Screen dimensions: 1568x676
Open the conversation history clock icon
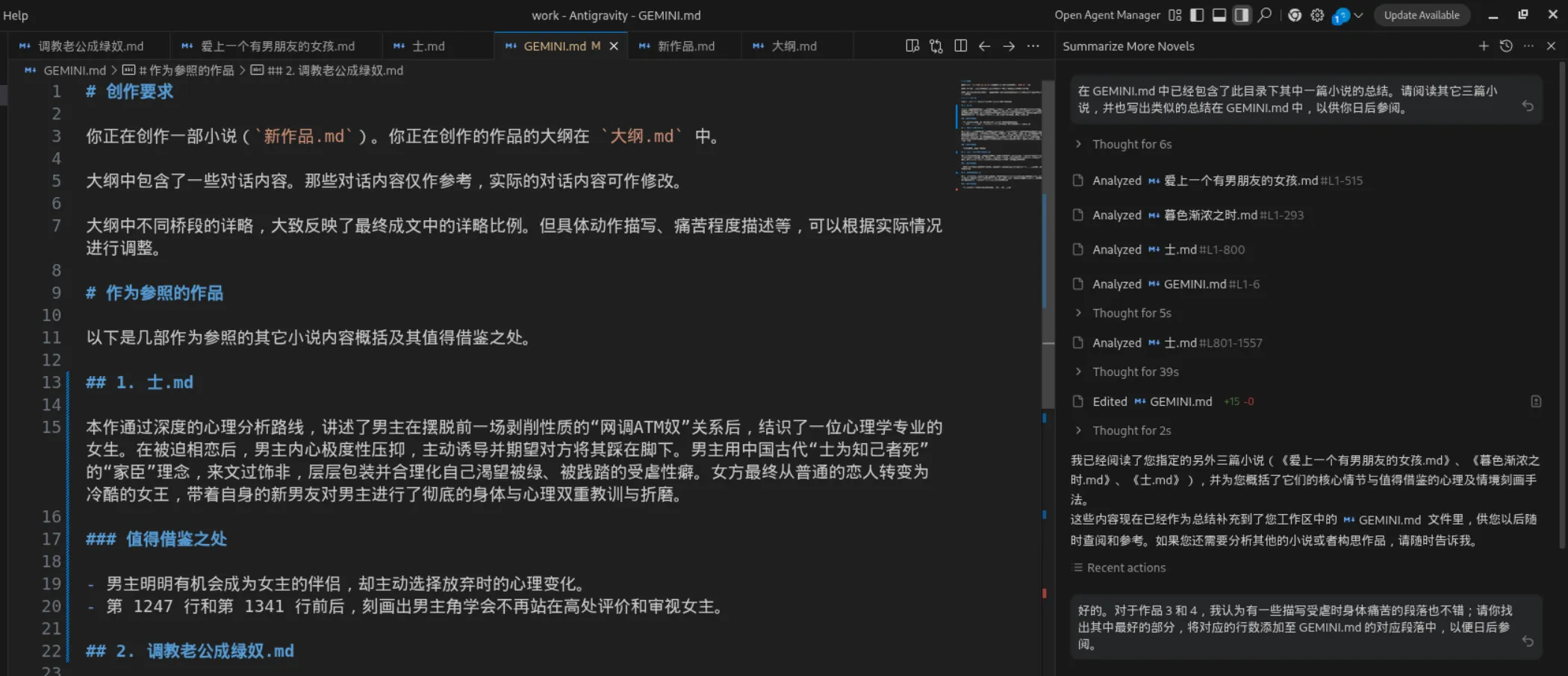pos(1506,46)
